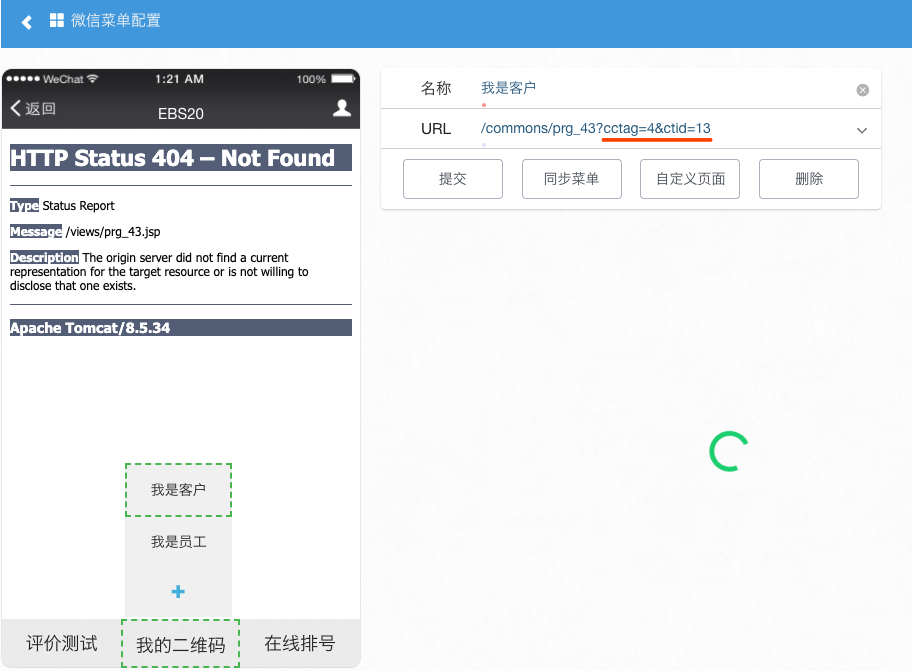Open the 在线排号 bottom menu tab
912x671 pixels.
(x=299, y=644)
